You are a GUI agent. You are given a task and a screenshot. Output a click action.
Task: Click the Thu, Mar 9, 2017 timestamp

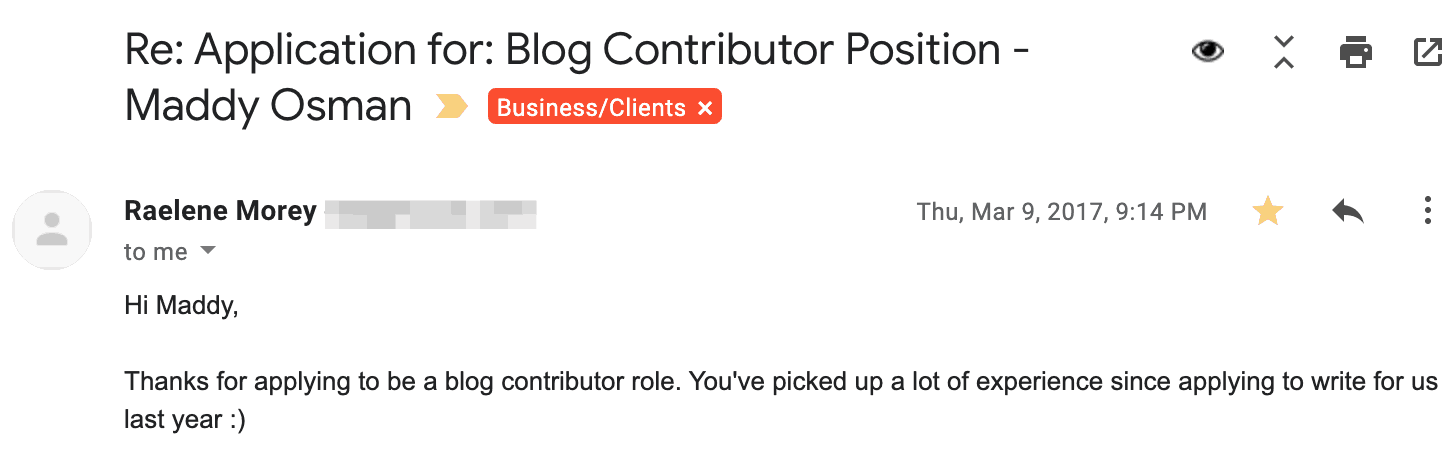[1061, 212]
